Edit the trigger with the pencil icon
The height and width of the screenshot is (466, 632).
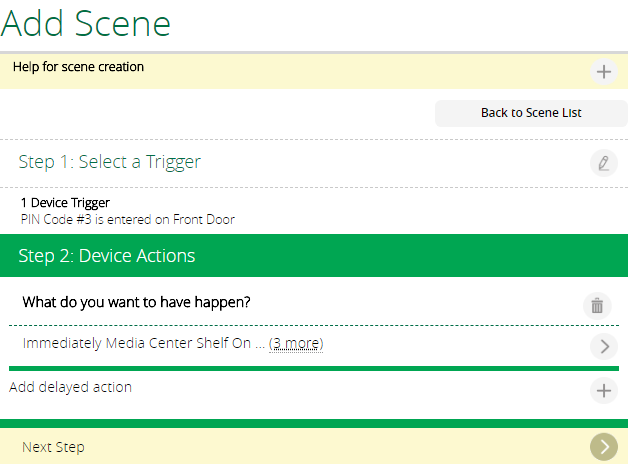[x=603, y=163]
